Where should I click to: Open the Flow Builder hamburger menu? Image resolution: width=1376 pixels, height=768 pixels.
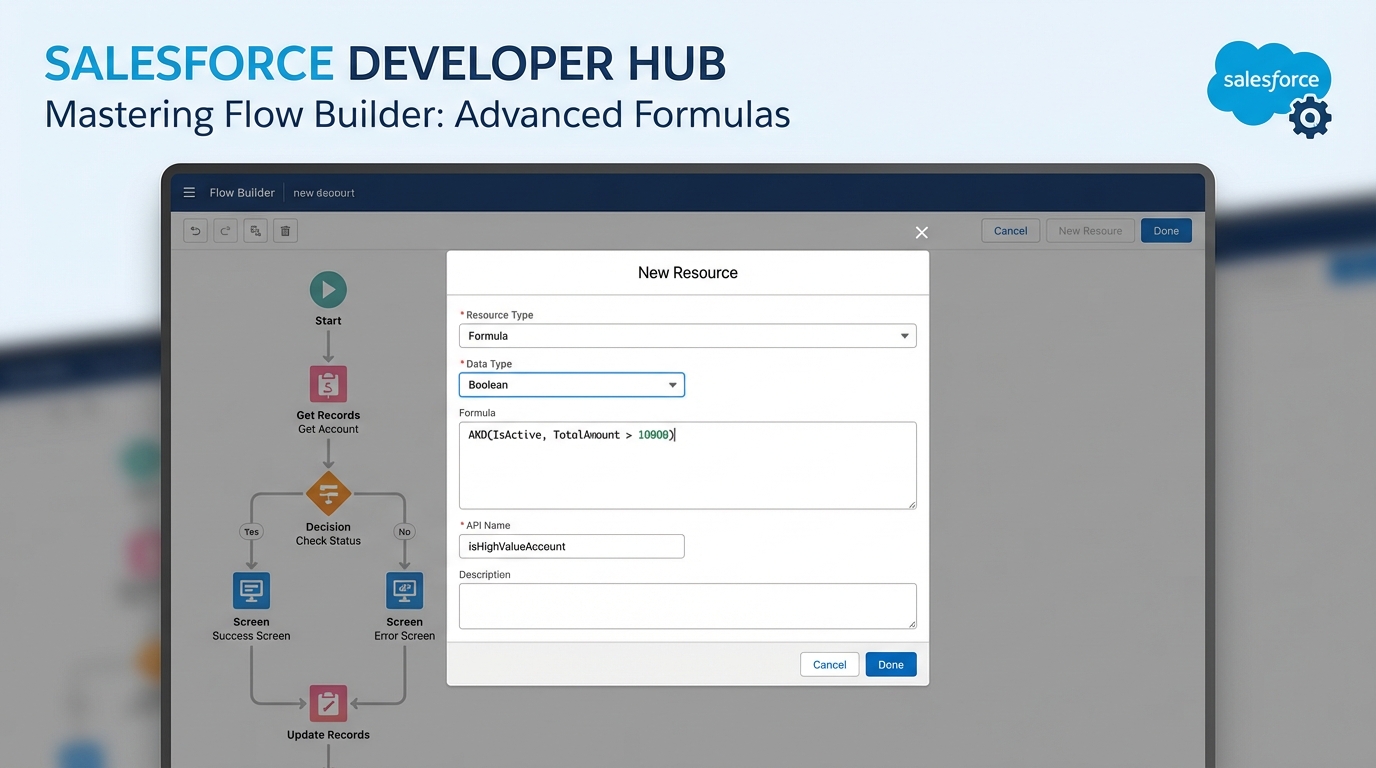(189, 192)
